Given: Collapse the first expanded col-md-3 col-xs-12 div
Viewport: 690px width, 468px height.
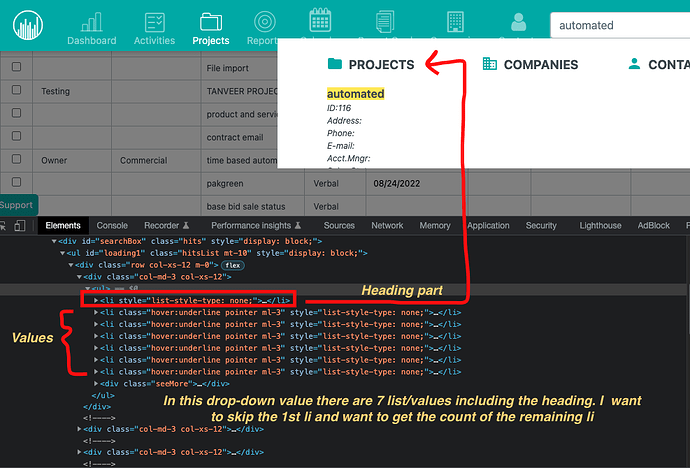Looking at the screenshot, I should point(79,277).
